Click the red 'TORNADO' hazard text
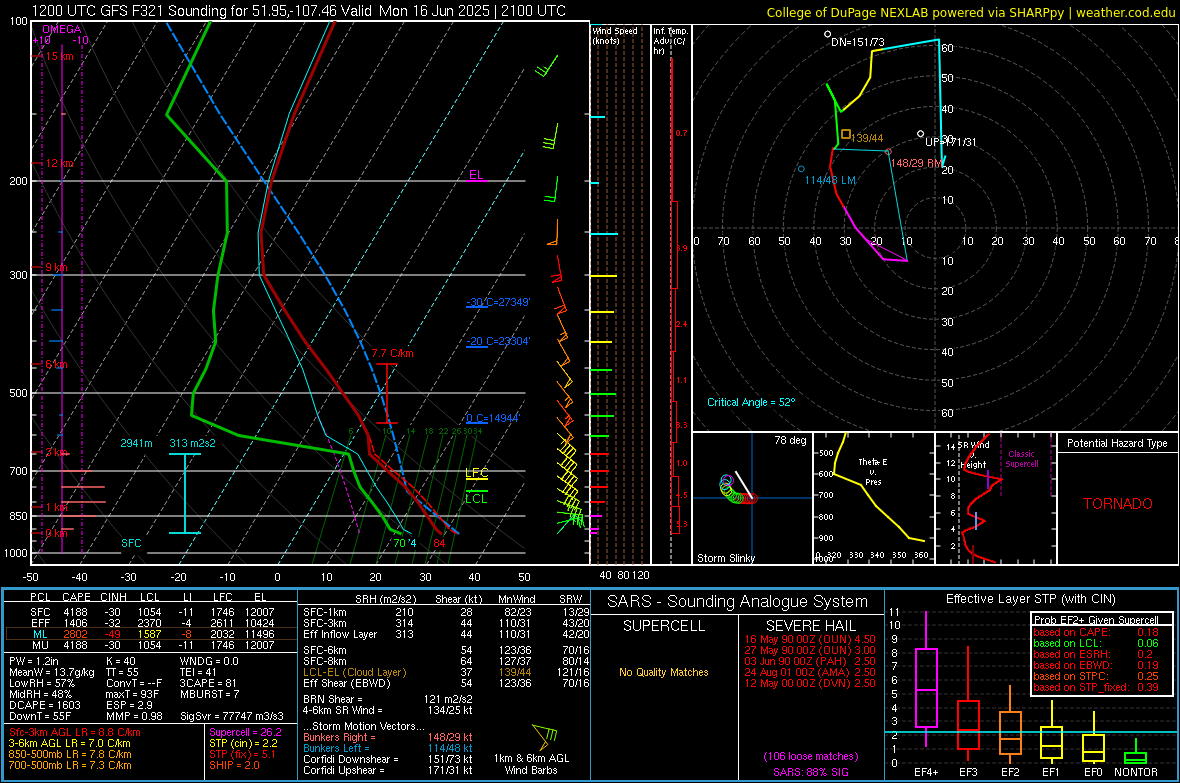Image resolution: width=1180 pixels, height=783 pixels. [1118, 504]
